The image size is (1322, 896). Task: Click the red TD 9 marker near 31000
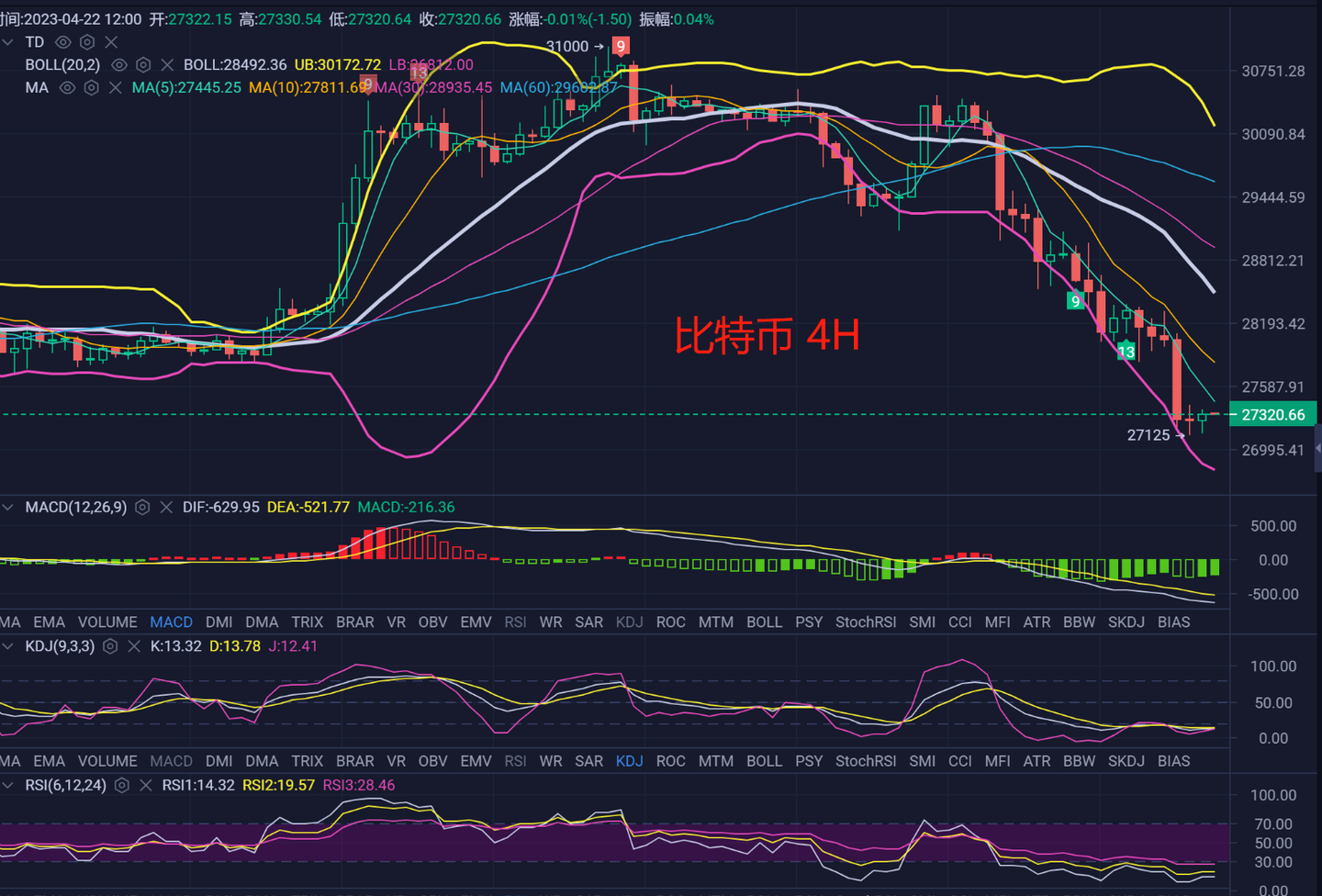coord(621,46)
